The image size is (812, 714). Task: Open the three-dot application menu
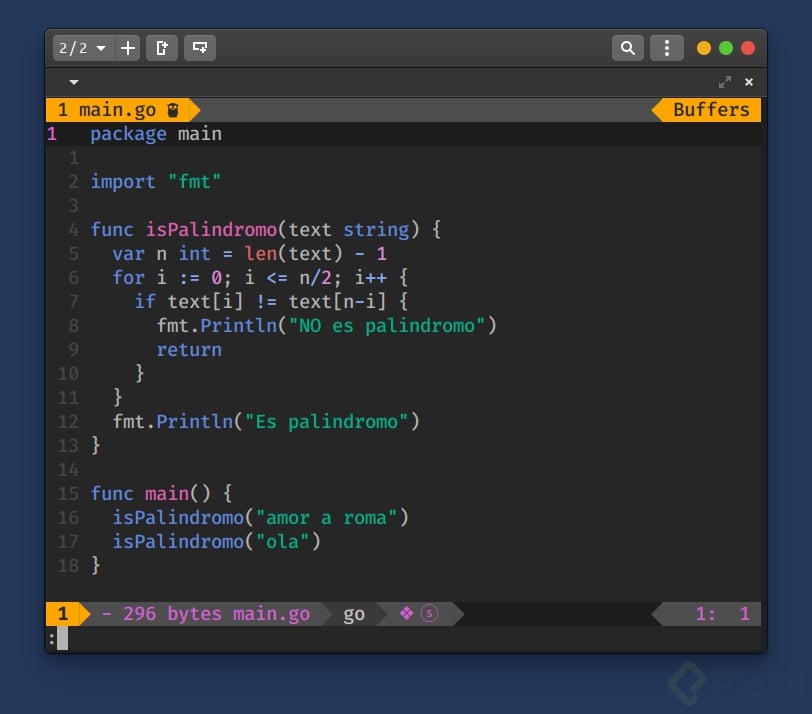click(x=666, y=48)
